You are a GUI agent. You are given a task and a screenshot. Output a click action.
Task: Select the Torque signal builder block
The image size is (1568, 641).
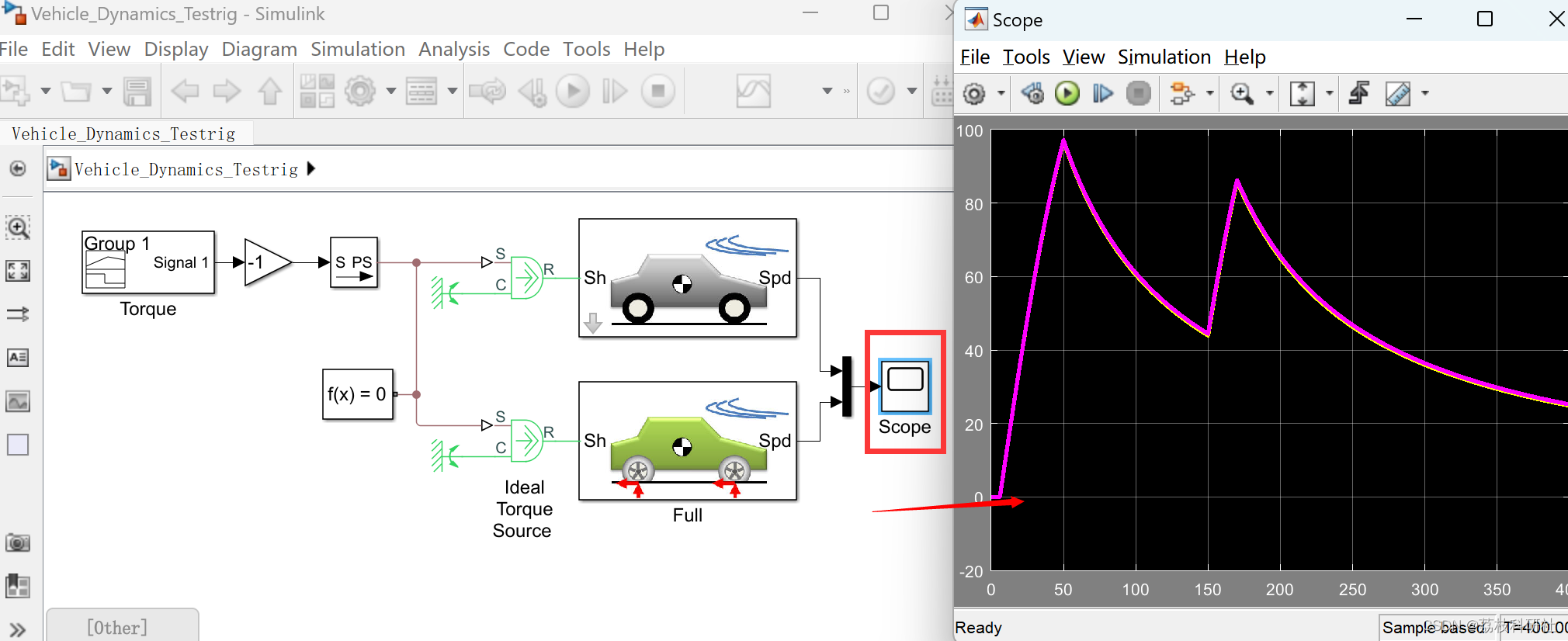click(x=148, y=262)
